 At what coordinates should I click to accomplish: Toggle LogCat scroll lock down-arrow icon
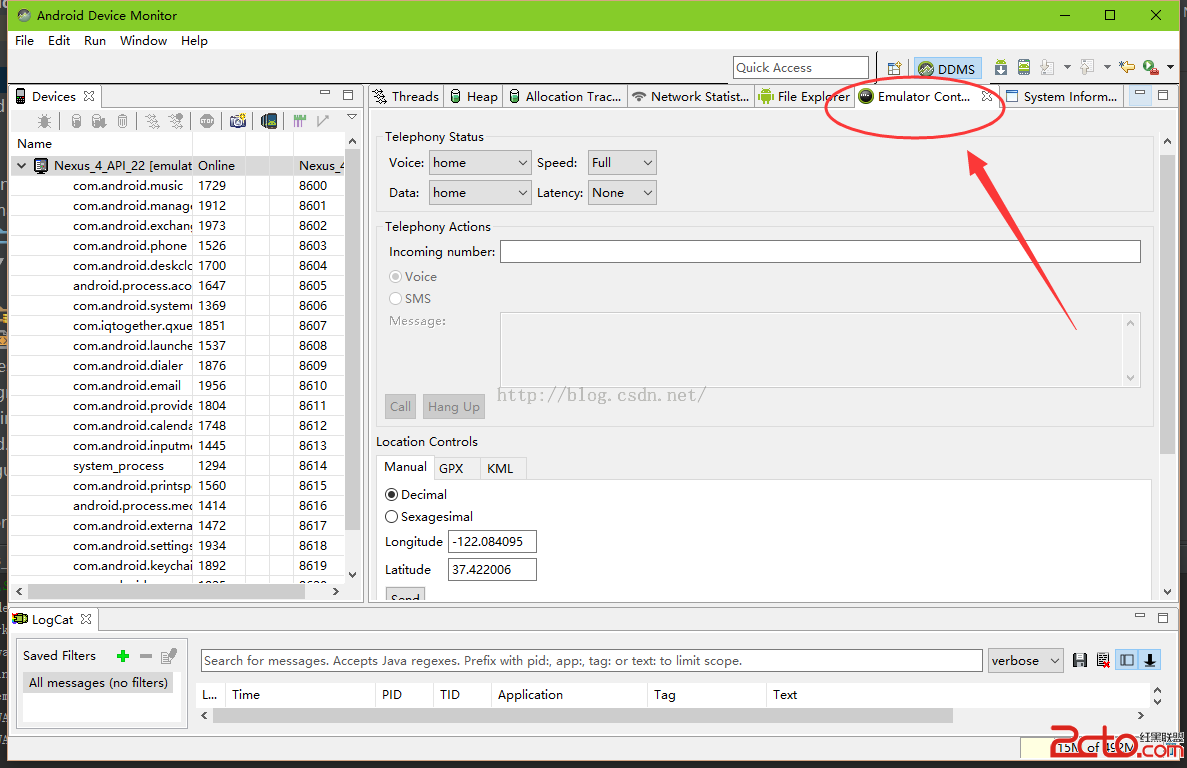click(x=1150, y=661)
